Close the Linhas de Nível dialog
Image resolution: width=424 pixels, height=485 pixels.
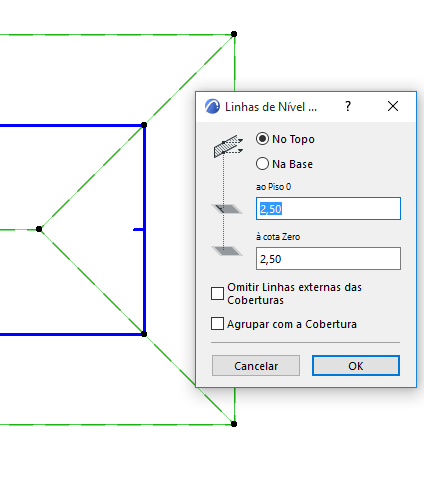[x=393, y=106]
